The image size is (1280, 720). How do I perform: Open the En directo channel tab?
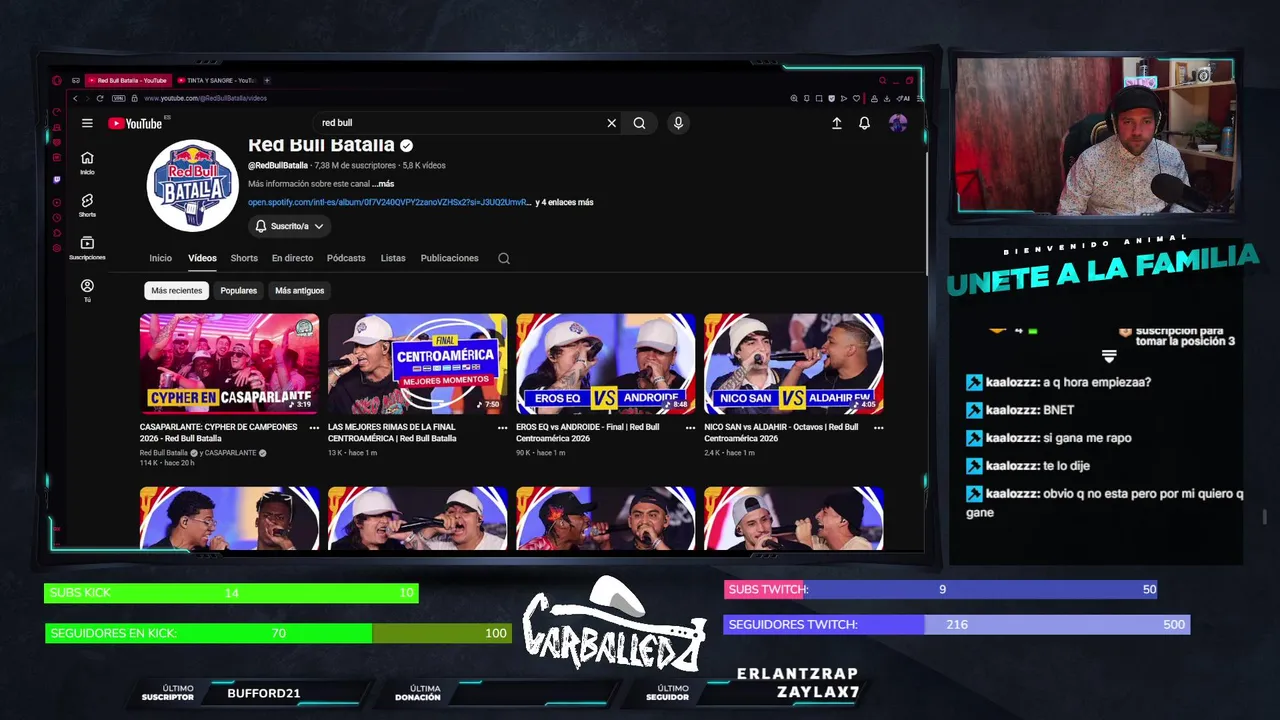point(292,258)
